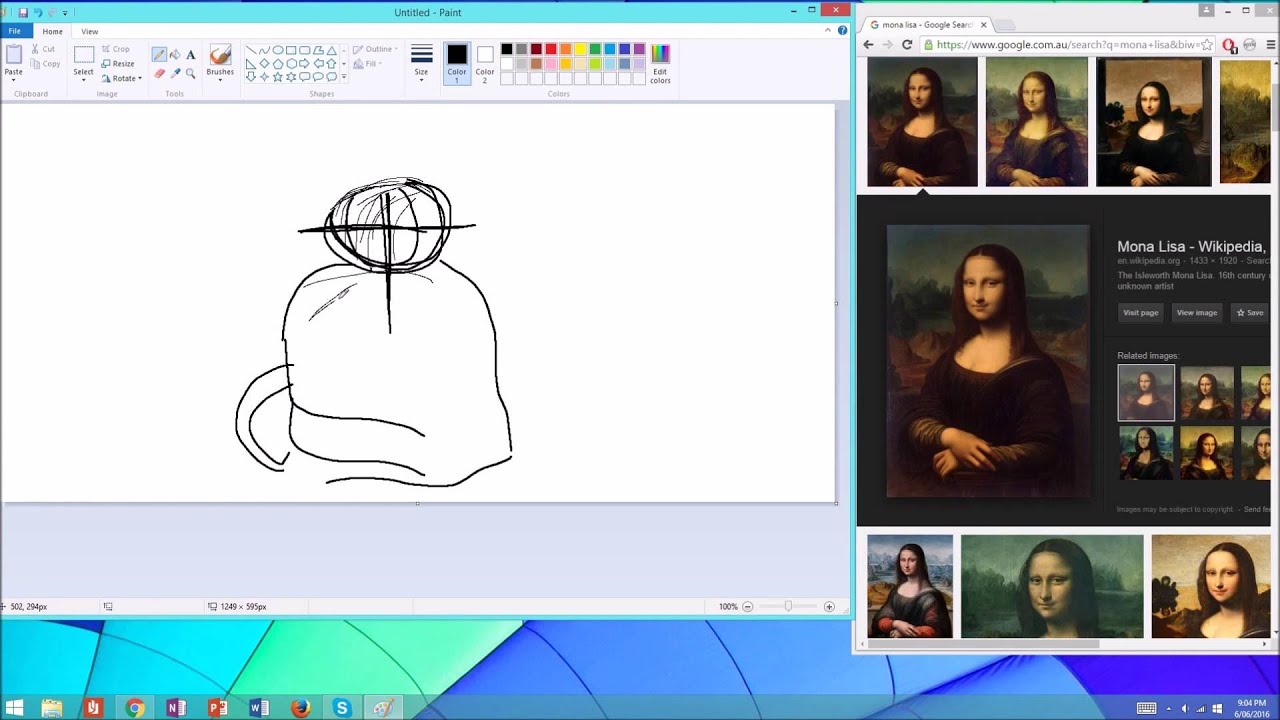Image resolution: width=1280 pixels, height=720 pixels.
Task: Click the Paste clipboard icon
Action: click(x=13, y=54)
